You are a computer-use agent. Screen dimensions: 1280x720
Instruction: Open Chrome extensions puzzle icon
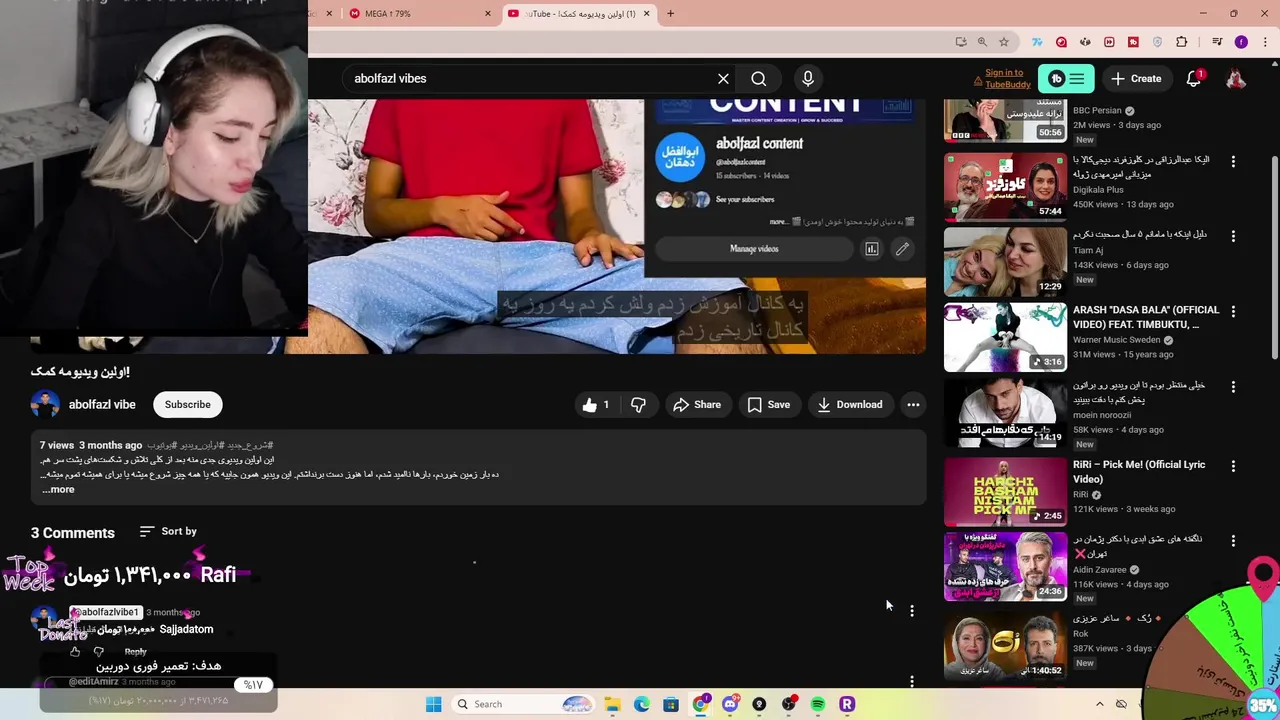click(1182, 42)
